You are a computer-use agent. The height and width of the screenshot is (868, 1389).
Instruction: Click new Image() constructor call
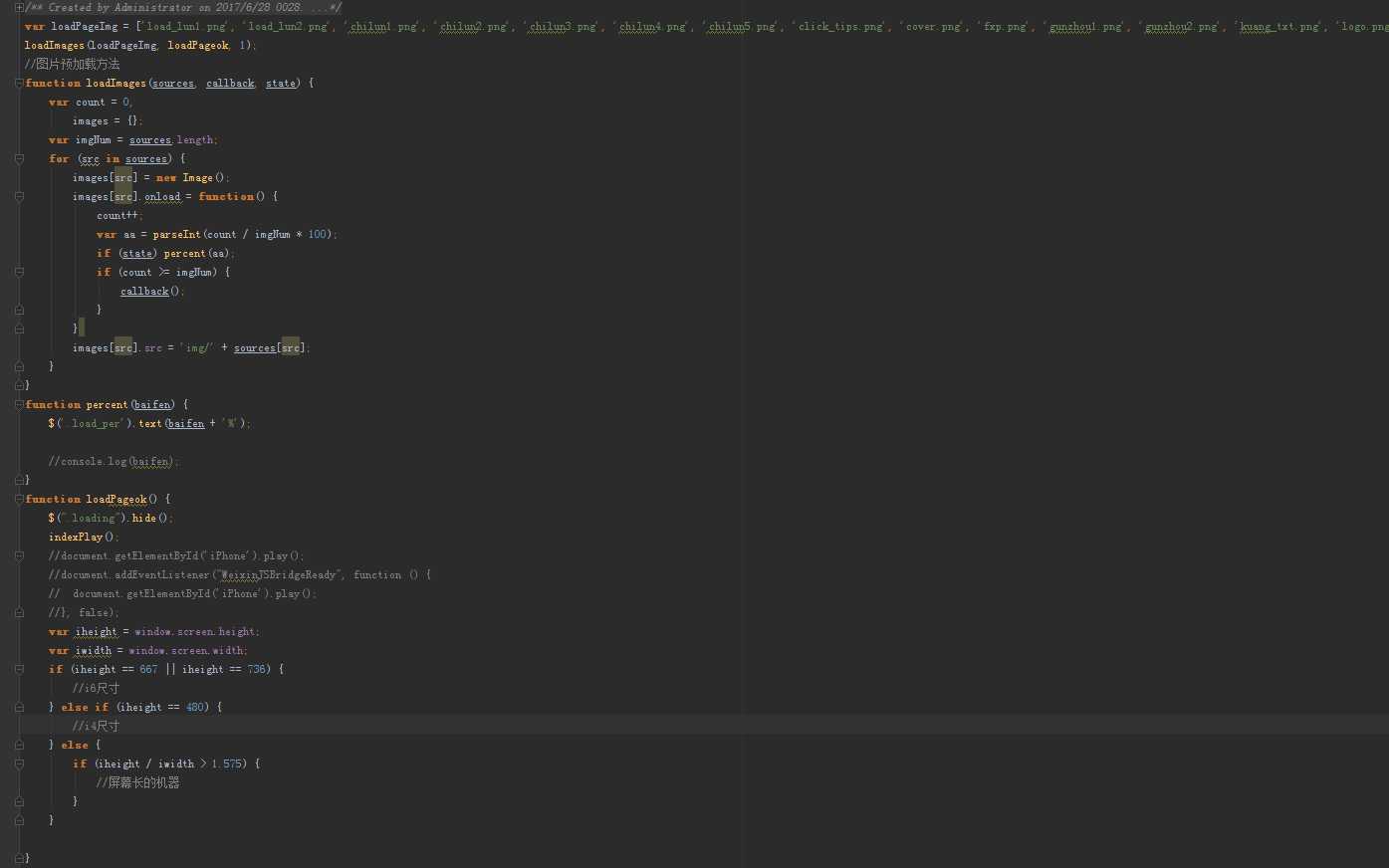[192, 177]
